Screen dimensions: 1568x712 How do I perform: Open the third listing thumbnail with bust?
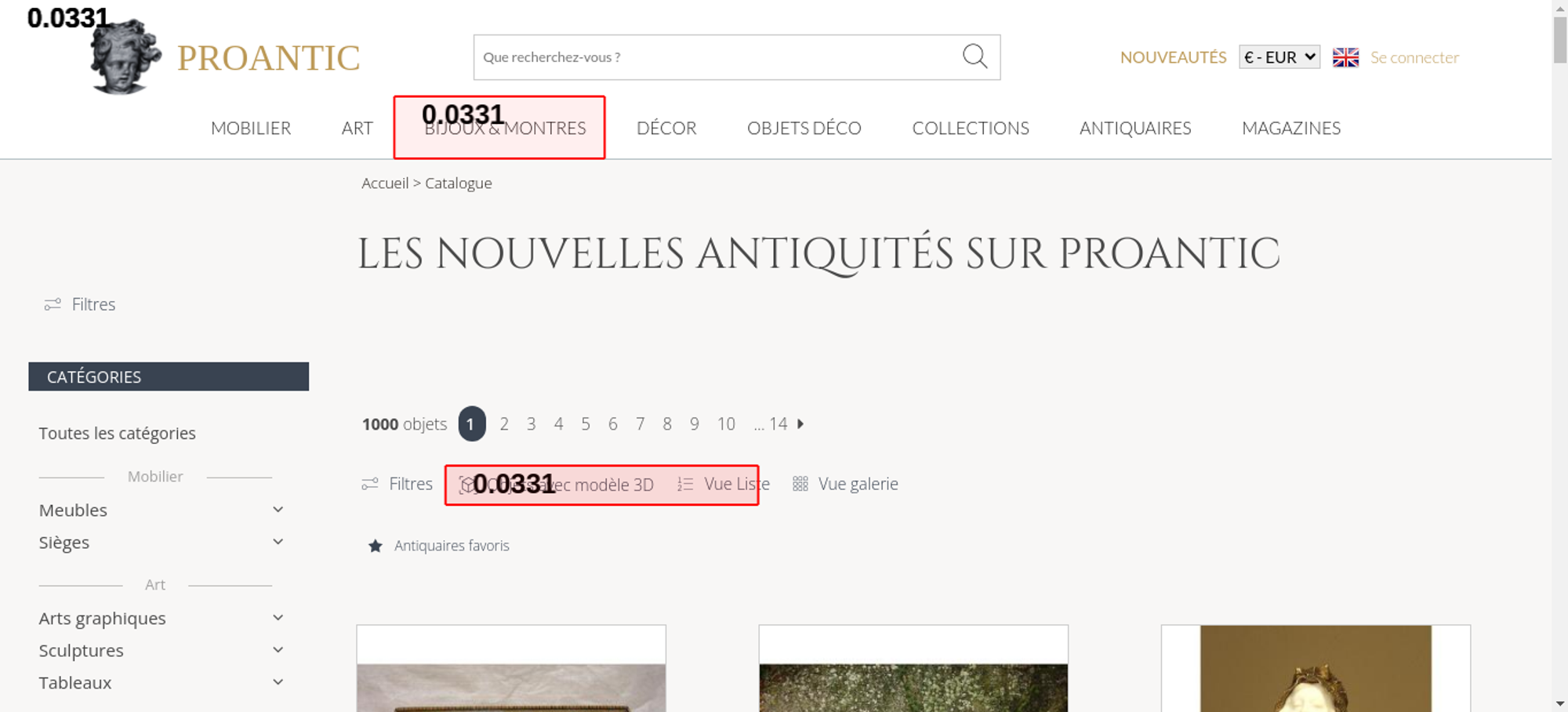(x=1316, y=668)
